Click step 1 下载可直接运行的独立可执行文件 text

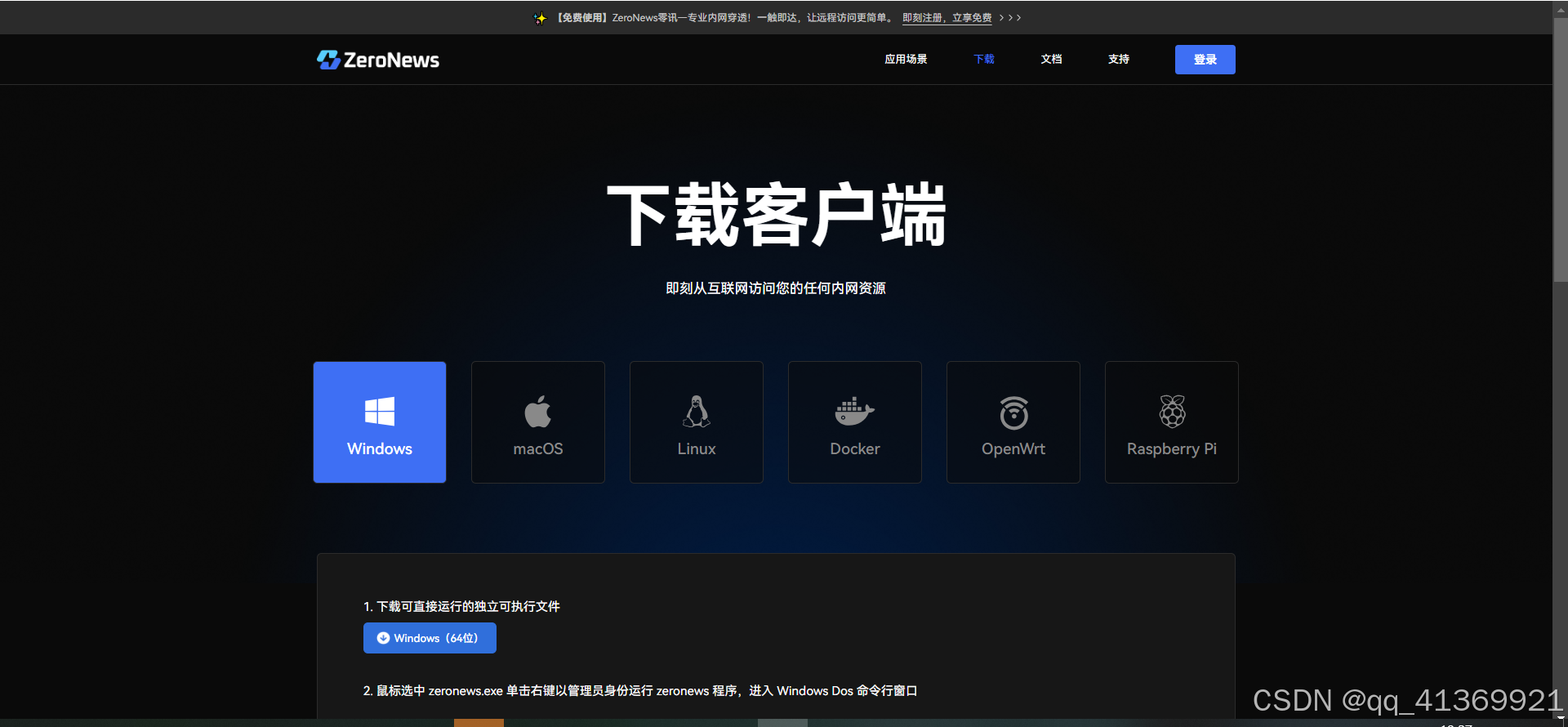[x=461, y=606]
